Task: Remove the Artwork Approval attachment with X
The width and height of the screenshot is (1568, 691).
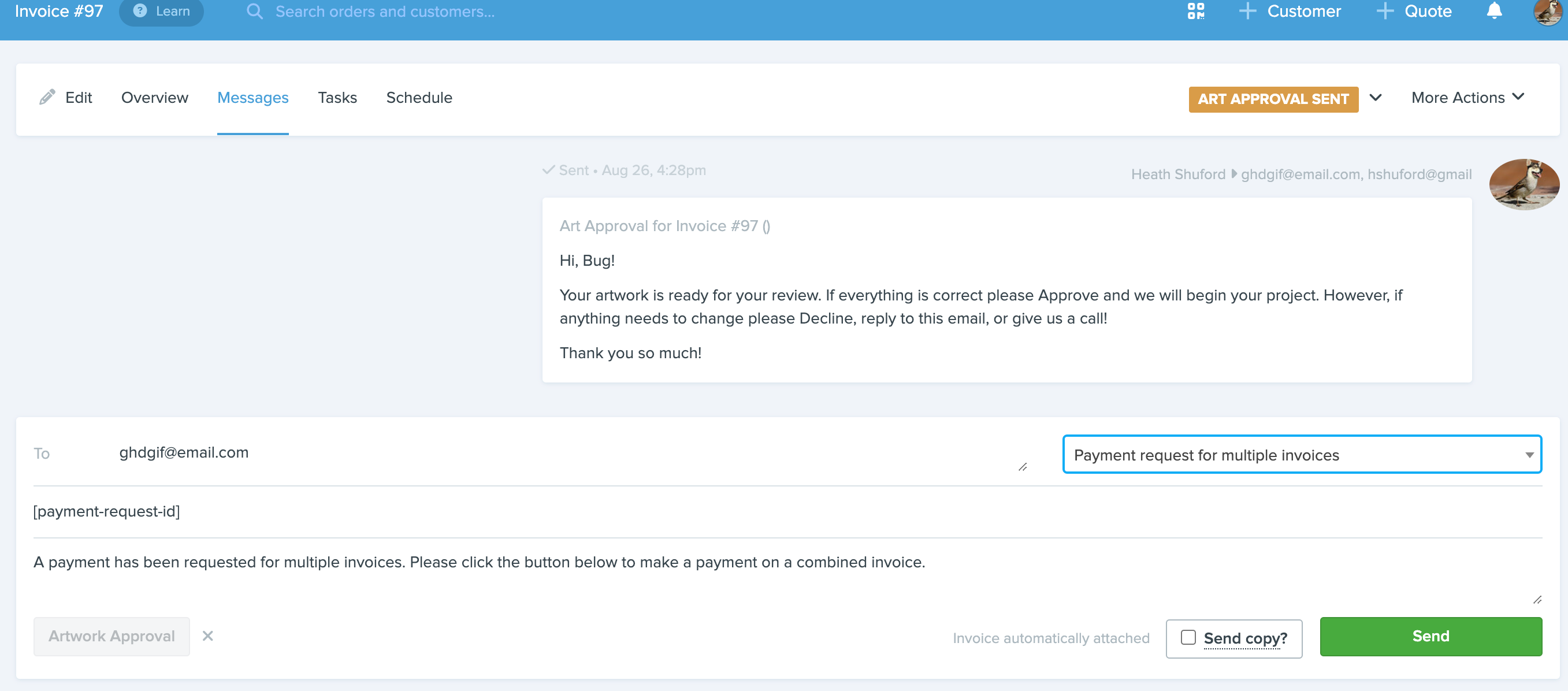Action: [207, 636]
